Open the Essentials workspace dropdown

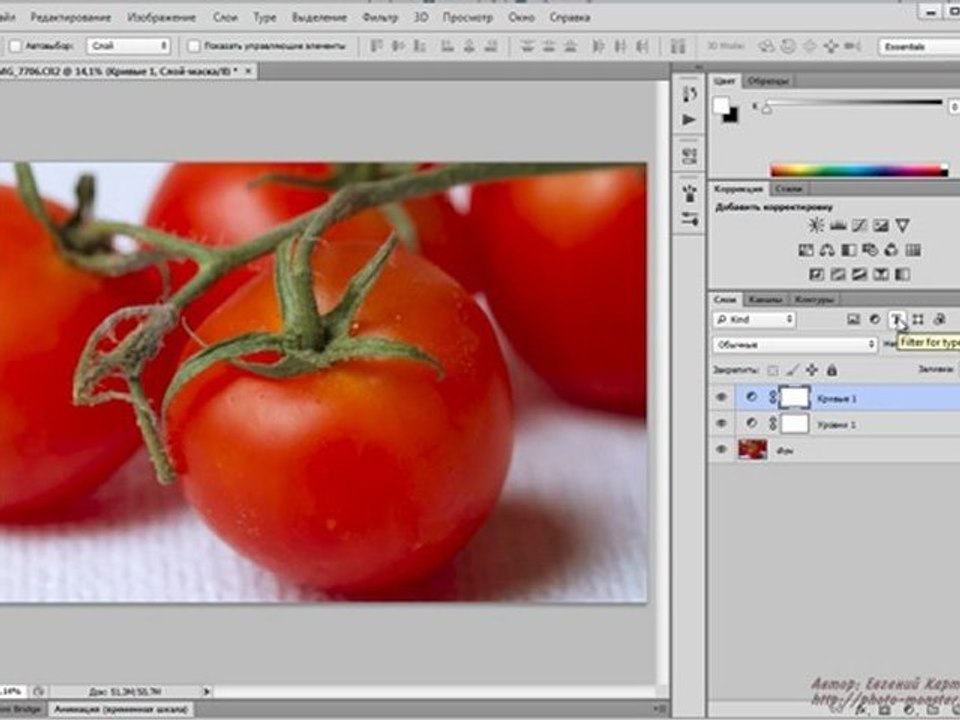[x=919, y=47]
